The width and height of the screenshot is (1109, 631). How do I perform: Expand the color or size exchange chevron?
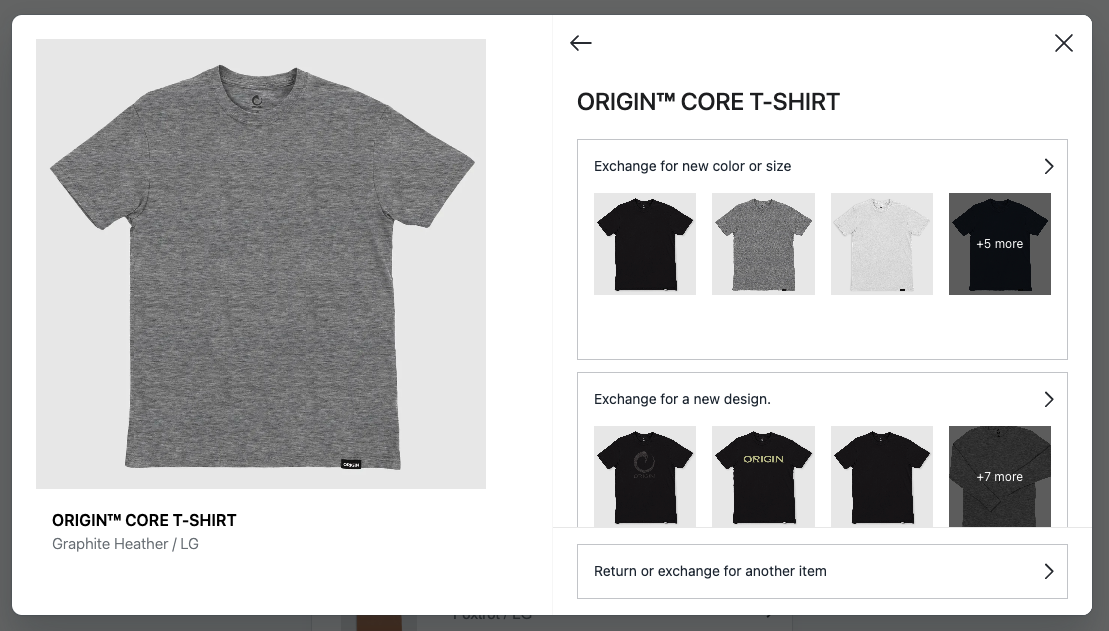pyautogui.click(x=1049, y=166)
